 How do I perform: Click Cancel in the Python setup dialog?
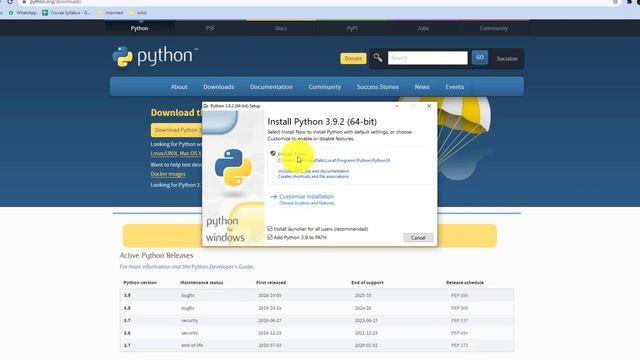point(418,238)
